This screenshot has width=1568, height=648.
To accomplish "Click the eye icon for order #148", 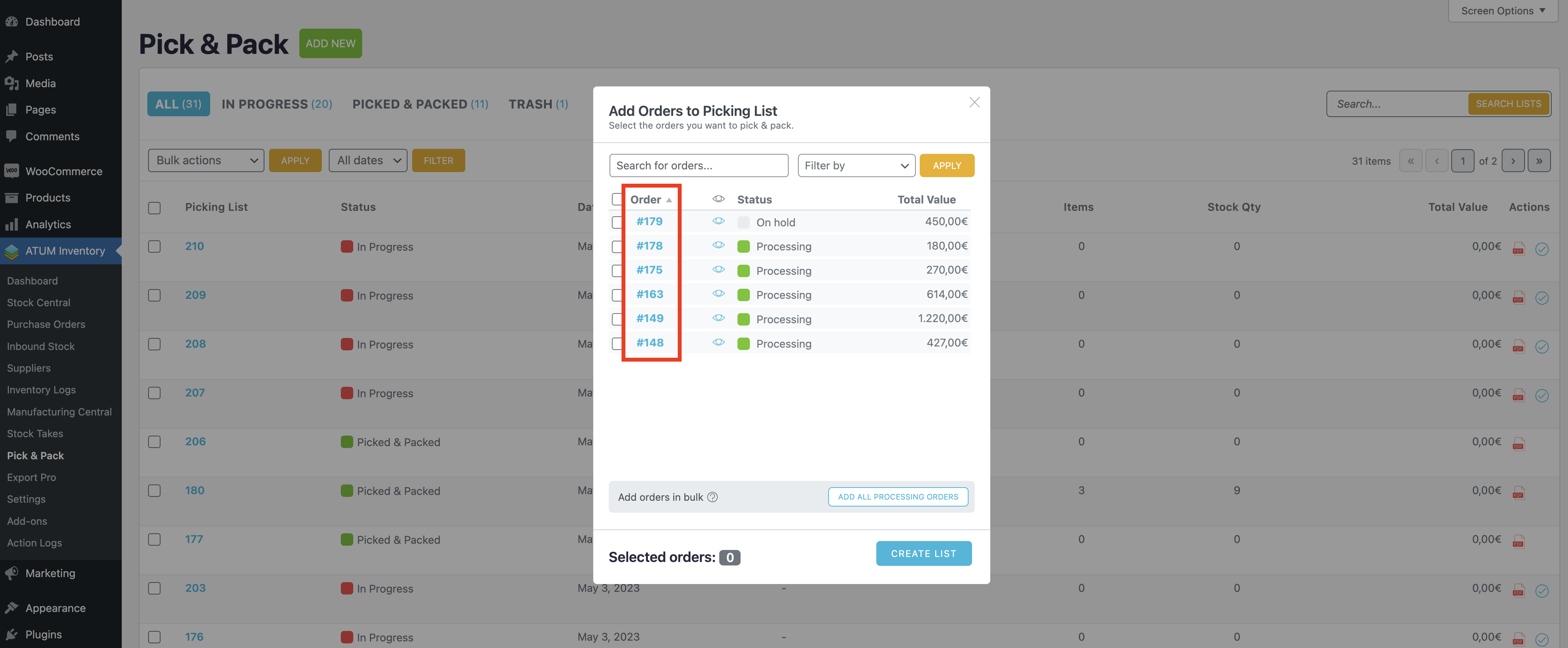I will pos(718,343).
